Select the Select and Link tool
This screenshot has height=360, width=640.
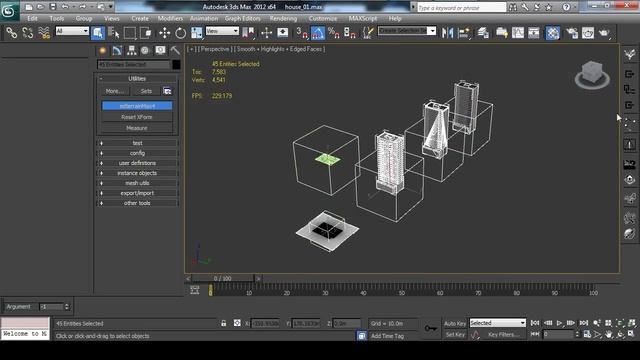[11, 33]
